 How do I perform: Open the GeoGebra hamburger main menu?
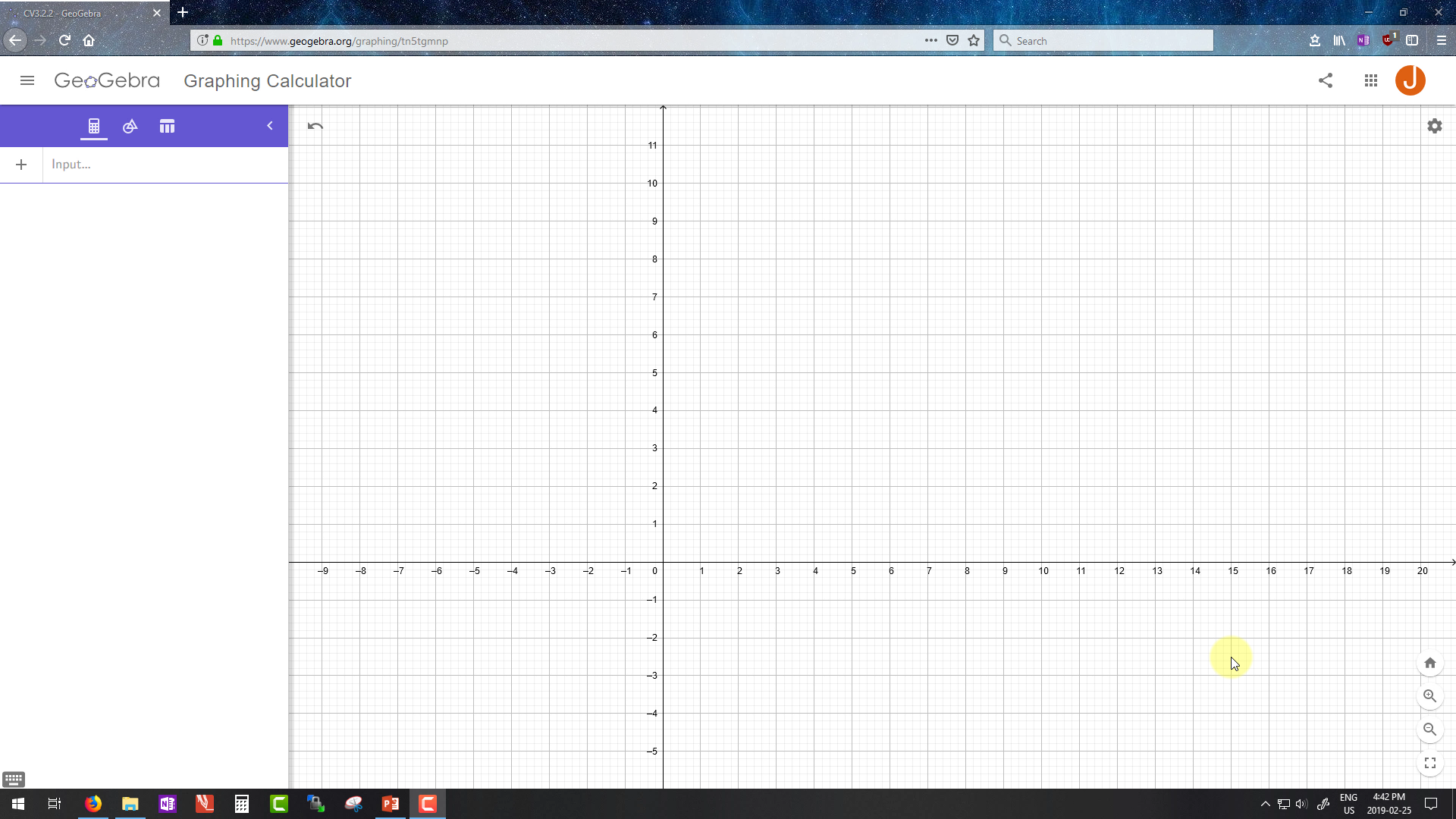pyautogui.click(x=27, y=80)
